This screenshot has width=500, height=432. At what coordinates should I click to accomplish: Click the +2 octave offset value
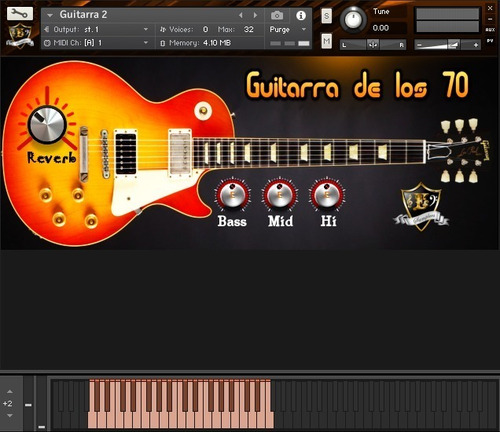(x=7, y=404)
